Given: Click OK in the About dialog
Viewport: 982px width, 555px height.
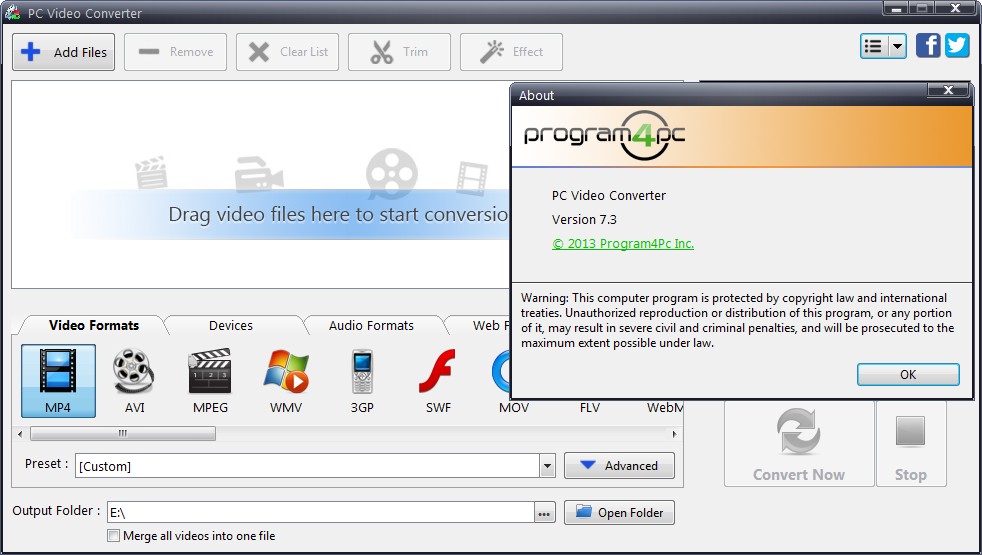Looking at the screenshot, I should click(908, 375).
